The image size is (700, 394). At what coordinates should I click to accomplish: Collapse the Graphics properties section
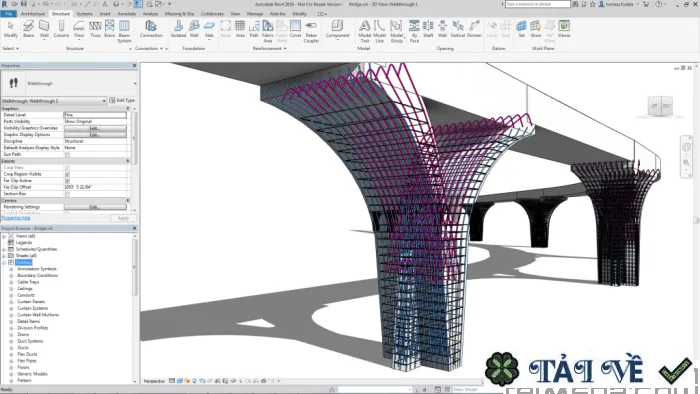pyautogui.click(x=128, y=108)
